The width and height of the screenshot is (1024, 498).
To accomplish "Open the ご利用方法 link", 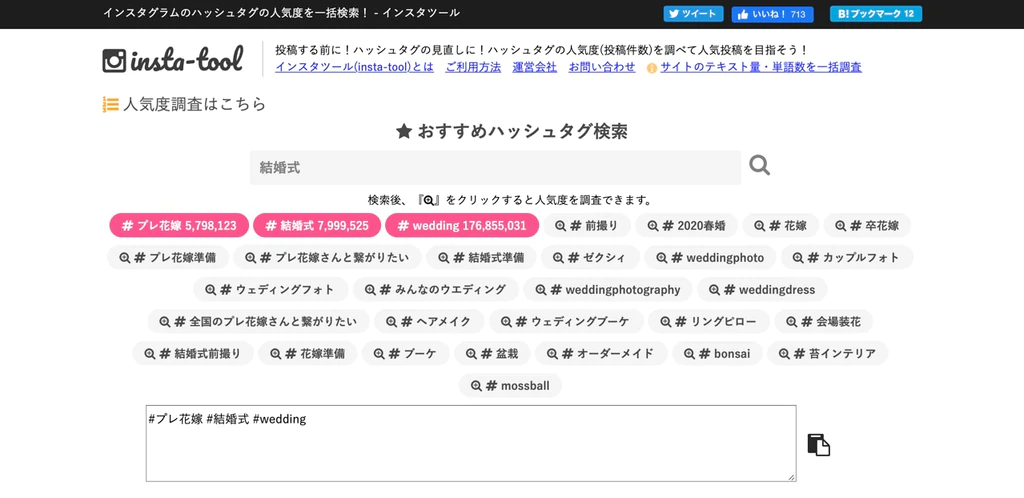I will [x=473, y=67].
